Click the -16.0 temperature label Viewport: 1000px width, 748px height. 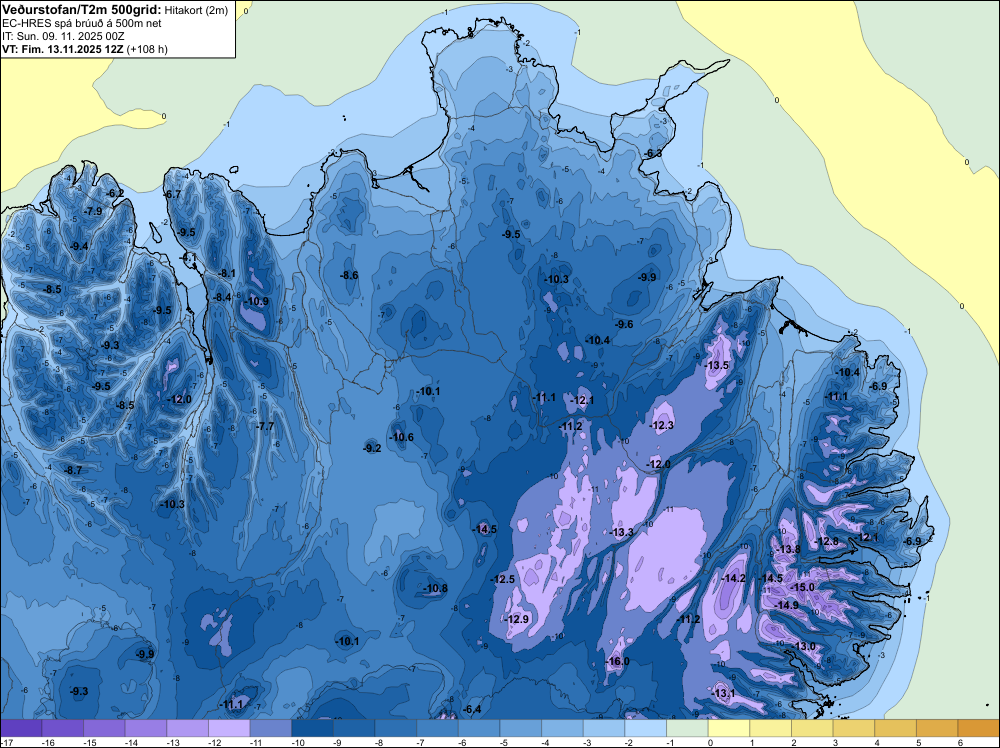[x=618, y=661]
